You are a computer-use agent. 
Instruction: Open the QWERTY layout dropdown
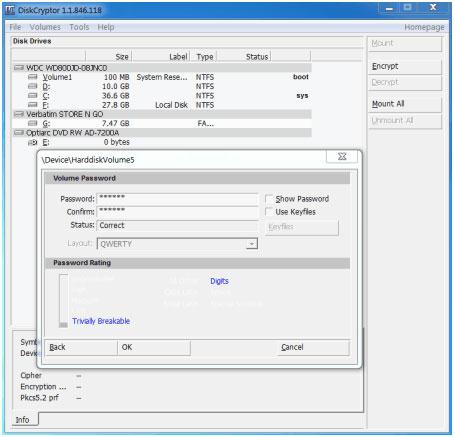[x=252, y=244]
